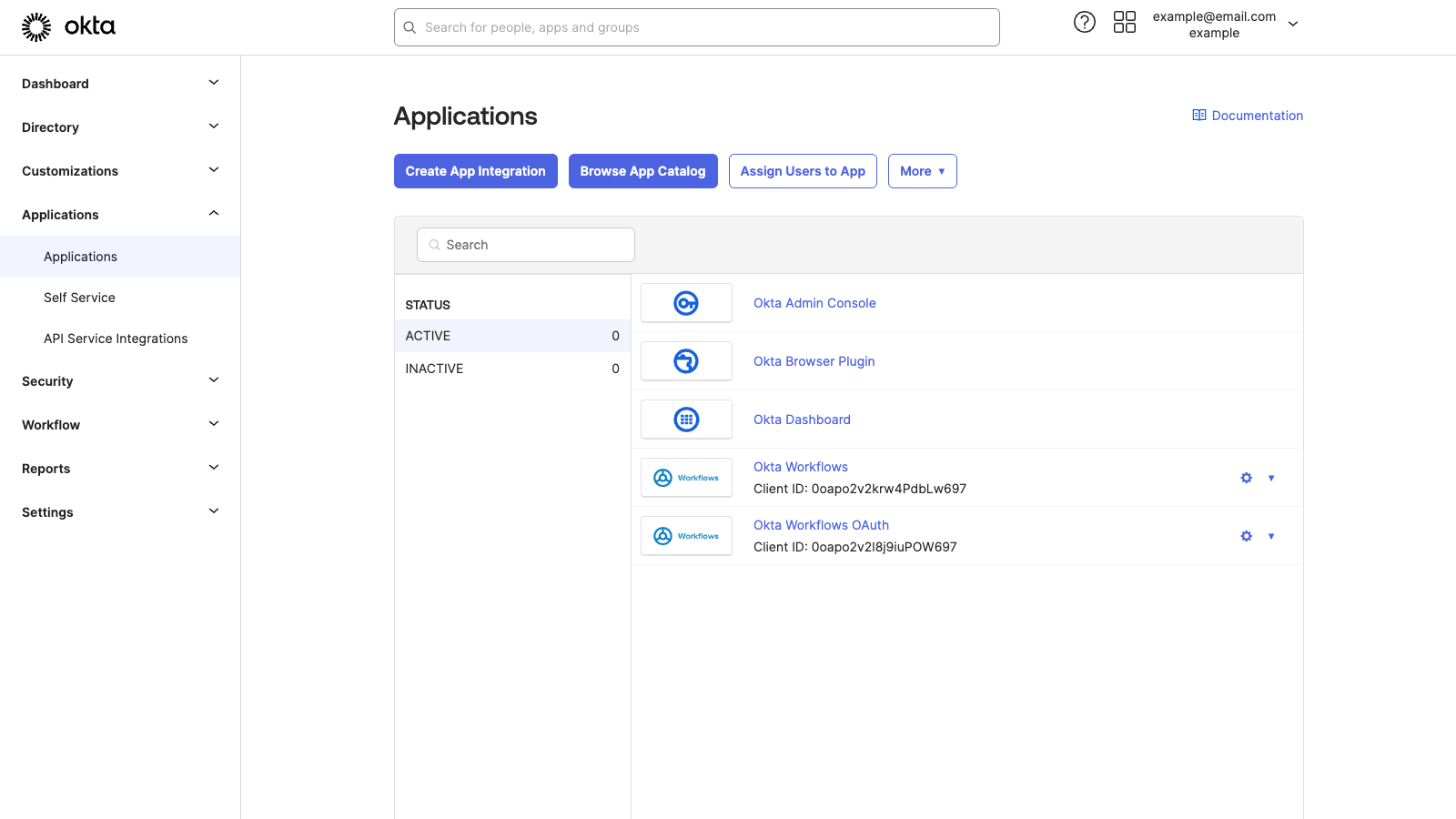Open settings gear for Okta Workflows
Screen dimensions: 1456x819
point(1246,477)
